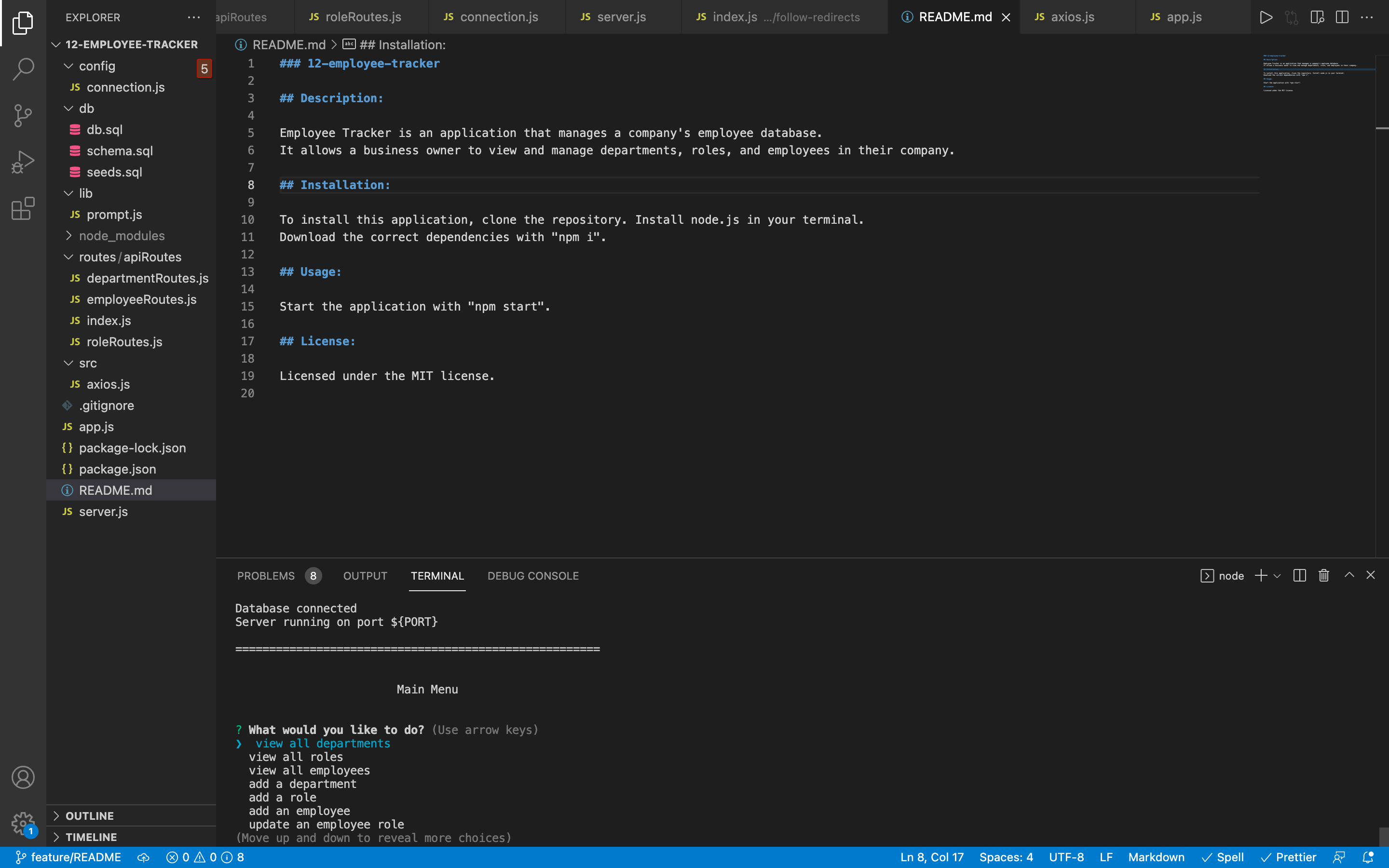Open notifications bell in status bar
Image resolution: width=1389 pixels, height=868 pixels.
click(1368, 857)
